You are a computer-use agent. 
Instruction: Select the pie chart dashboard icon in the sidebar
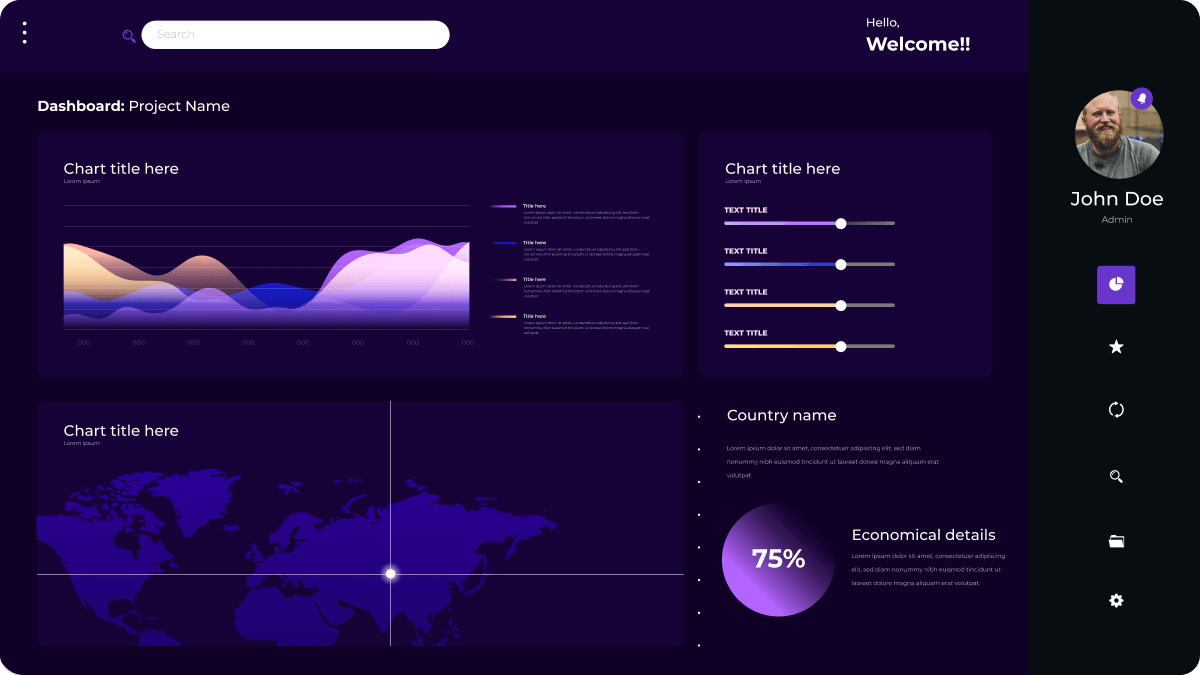tap(1116, 285)
